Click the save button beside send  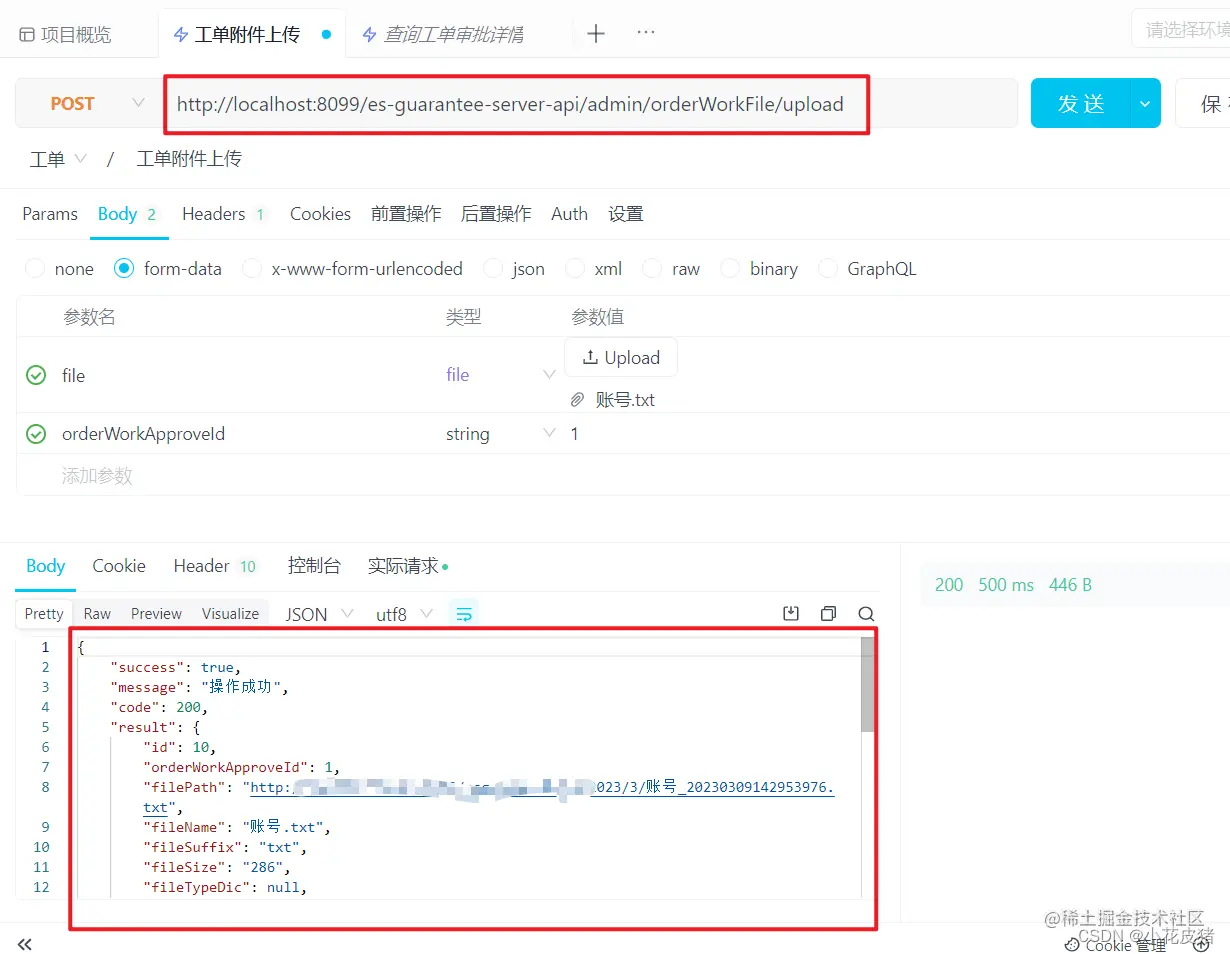coord(1205,103)
